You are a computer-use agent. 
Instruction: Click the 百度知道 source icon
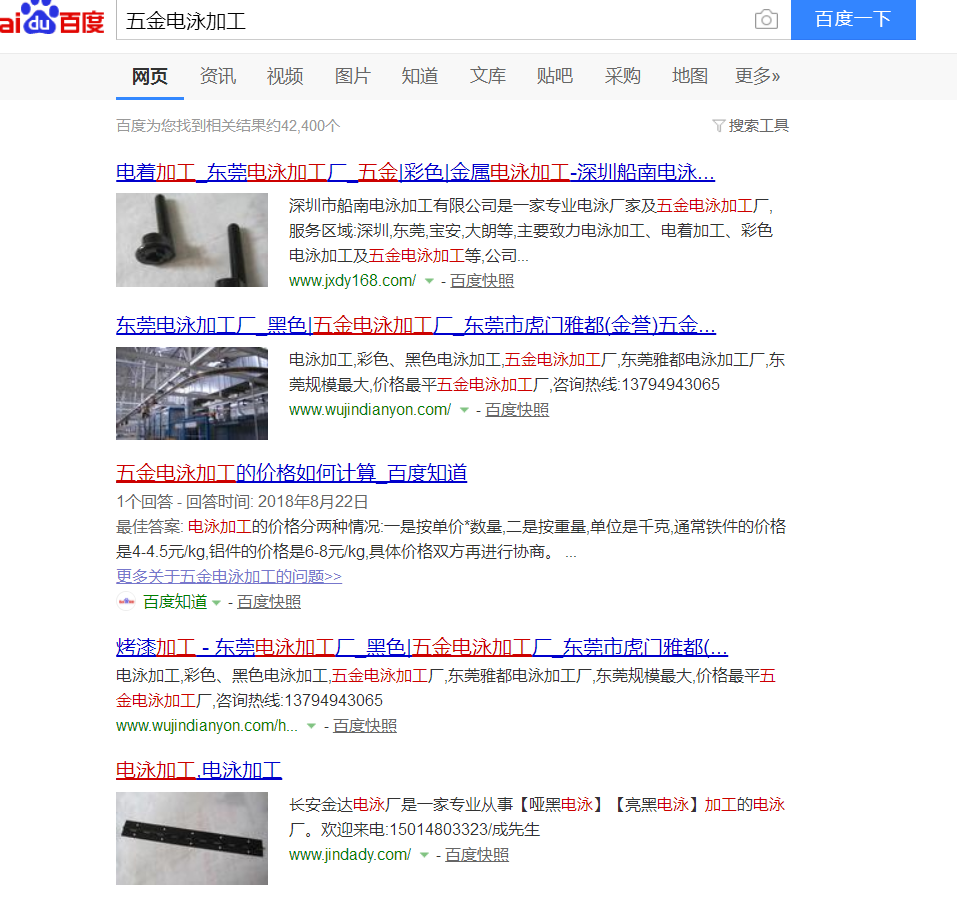126,602
